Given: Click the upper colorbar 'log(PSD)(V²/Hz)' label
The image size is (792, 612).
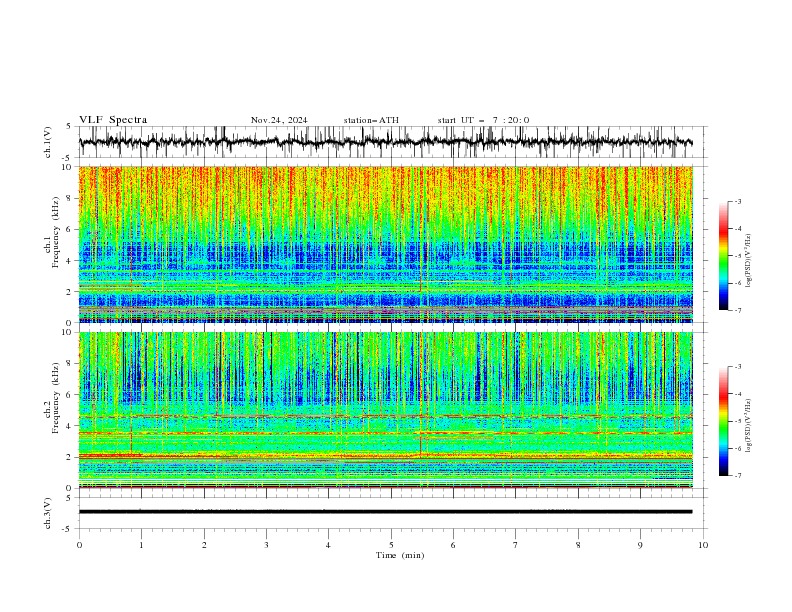Looking at the screenshot, I should coord(748,261).
